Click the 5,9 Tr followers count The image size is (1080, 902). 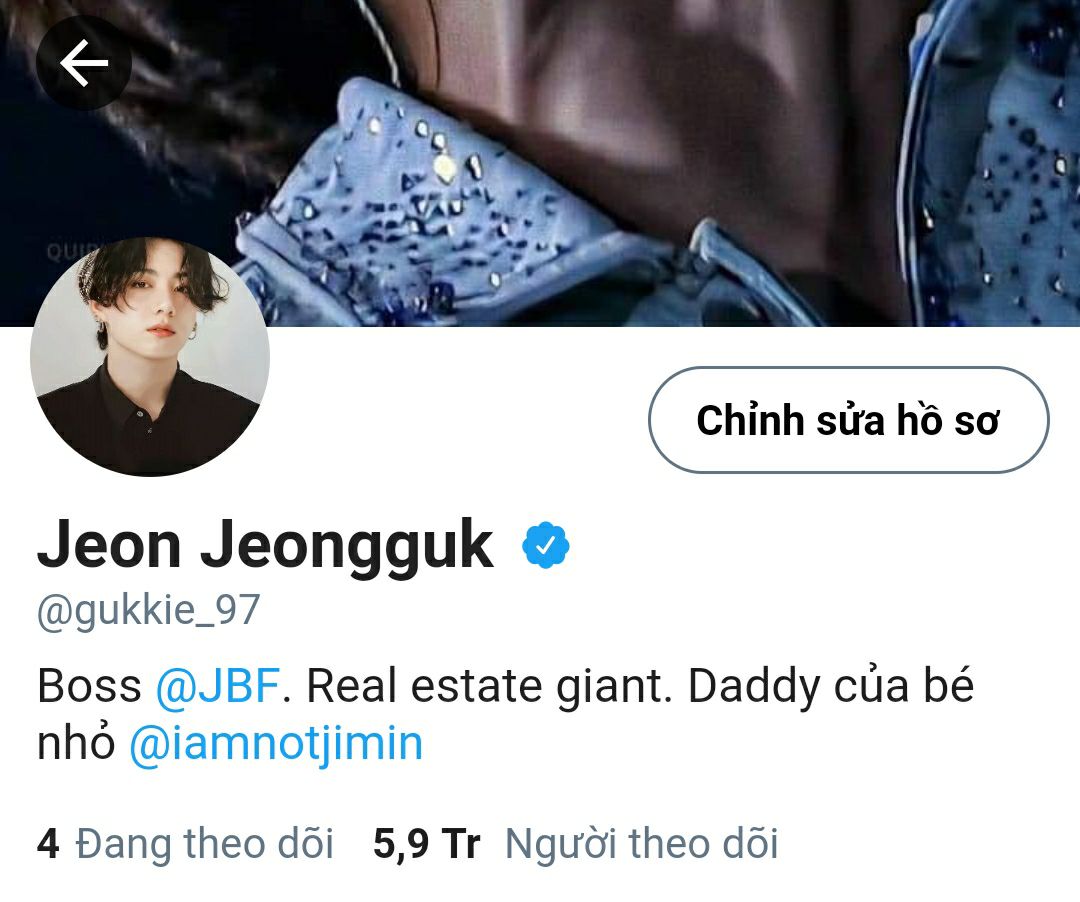tap(426, 843)
